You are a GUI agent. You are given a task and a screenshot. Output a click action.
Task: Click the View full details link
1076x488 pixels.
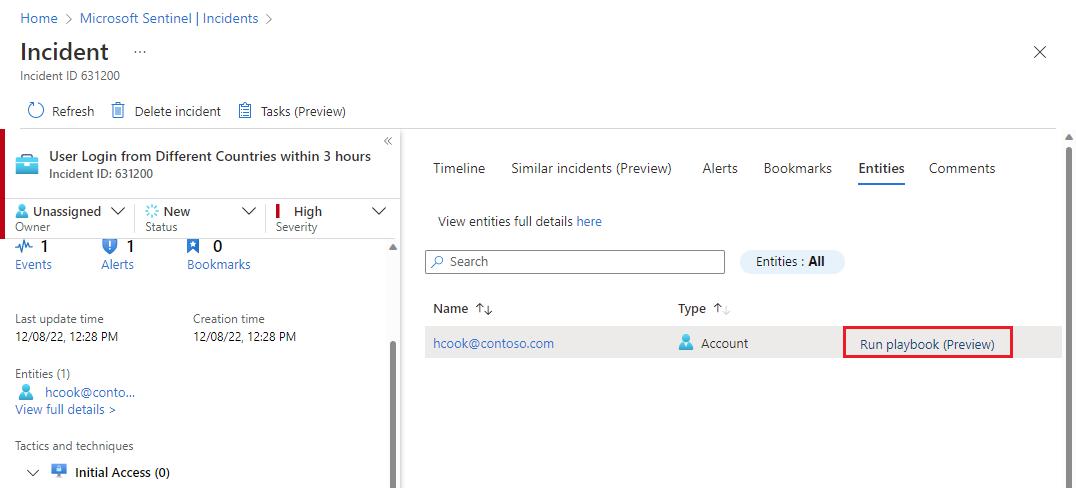[x=65, y=409]
